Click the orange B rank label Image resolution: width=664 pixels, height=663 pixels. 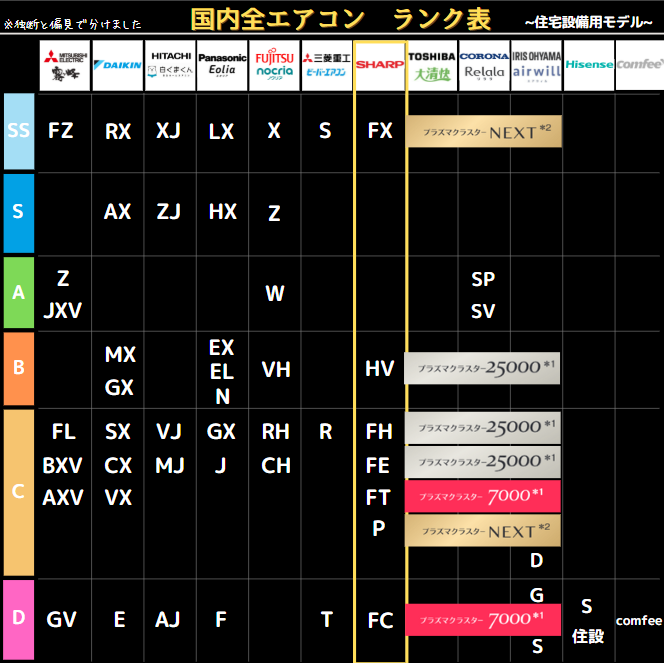tap(19, 368)
